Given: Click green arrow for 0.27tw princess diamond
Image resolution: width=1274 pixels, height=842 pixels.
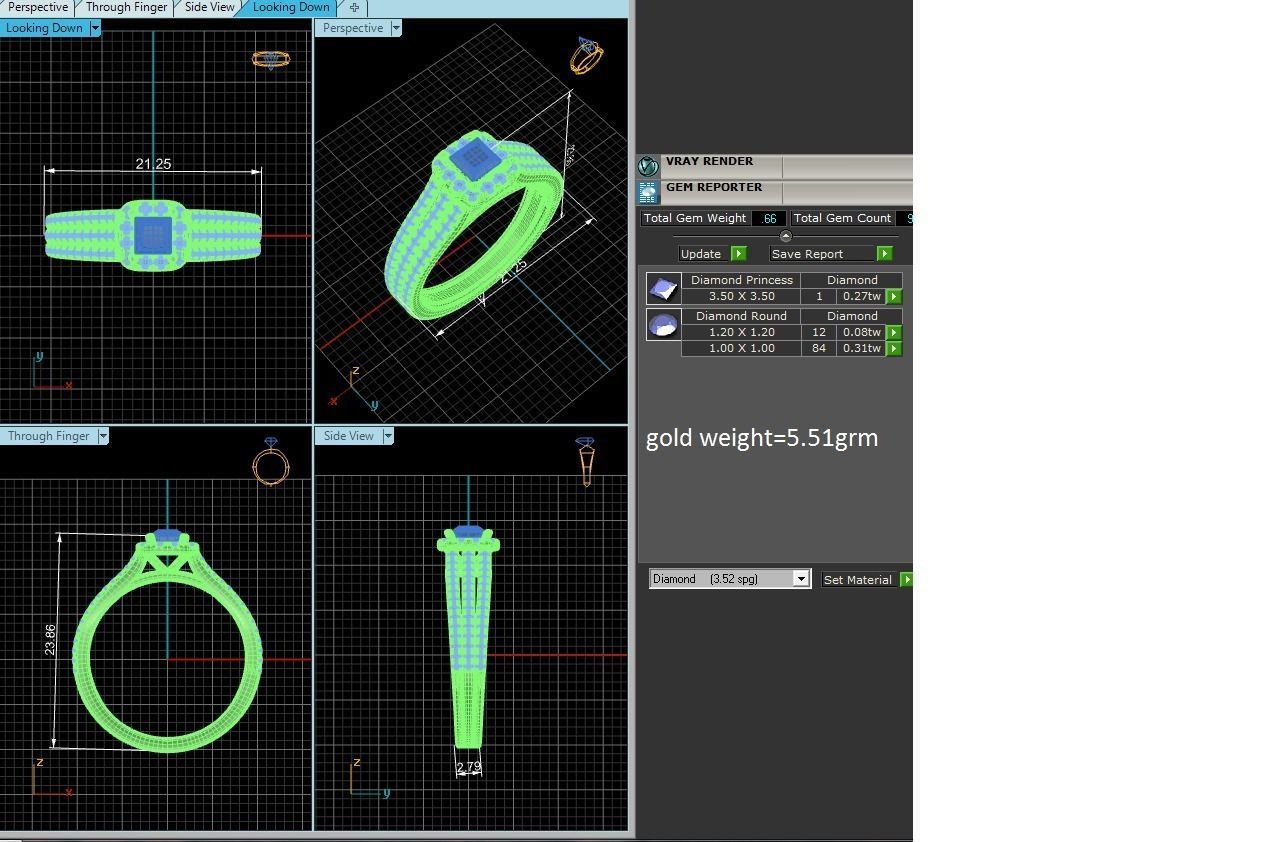Looking at the screenshot, I should coord(894,296).
